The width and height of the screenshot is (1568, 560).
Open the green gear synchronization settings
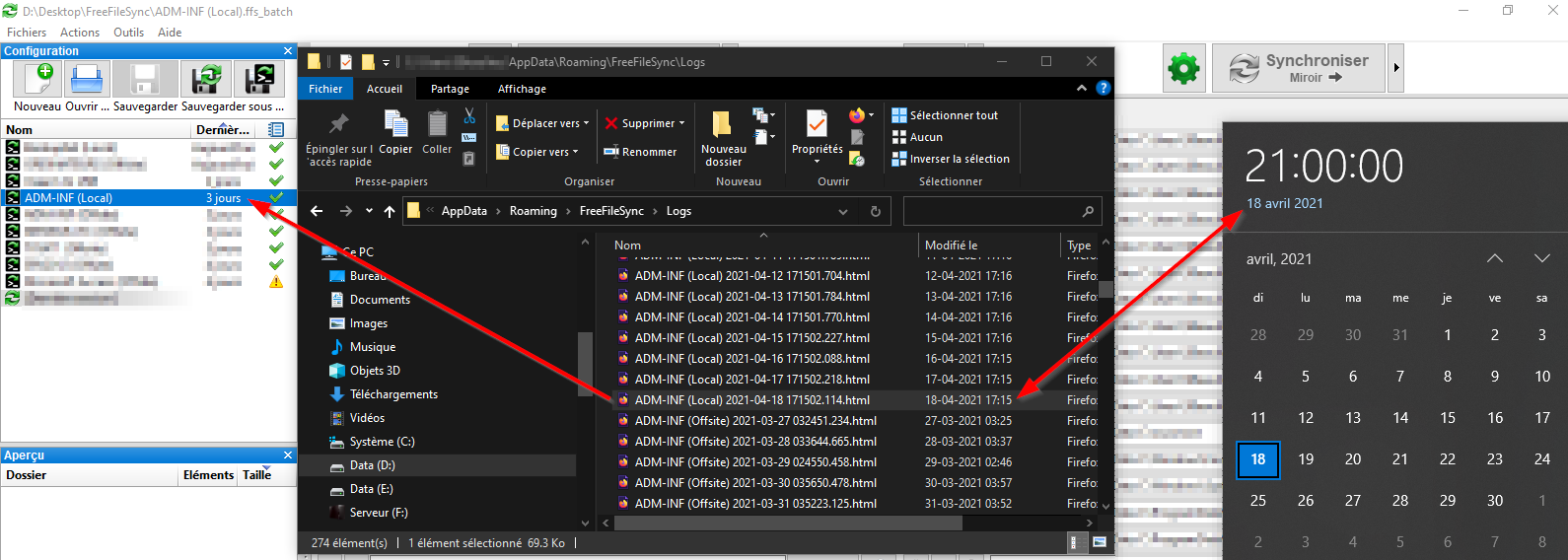coord(1183,68)
